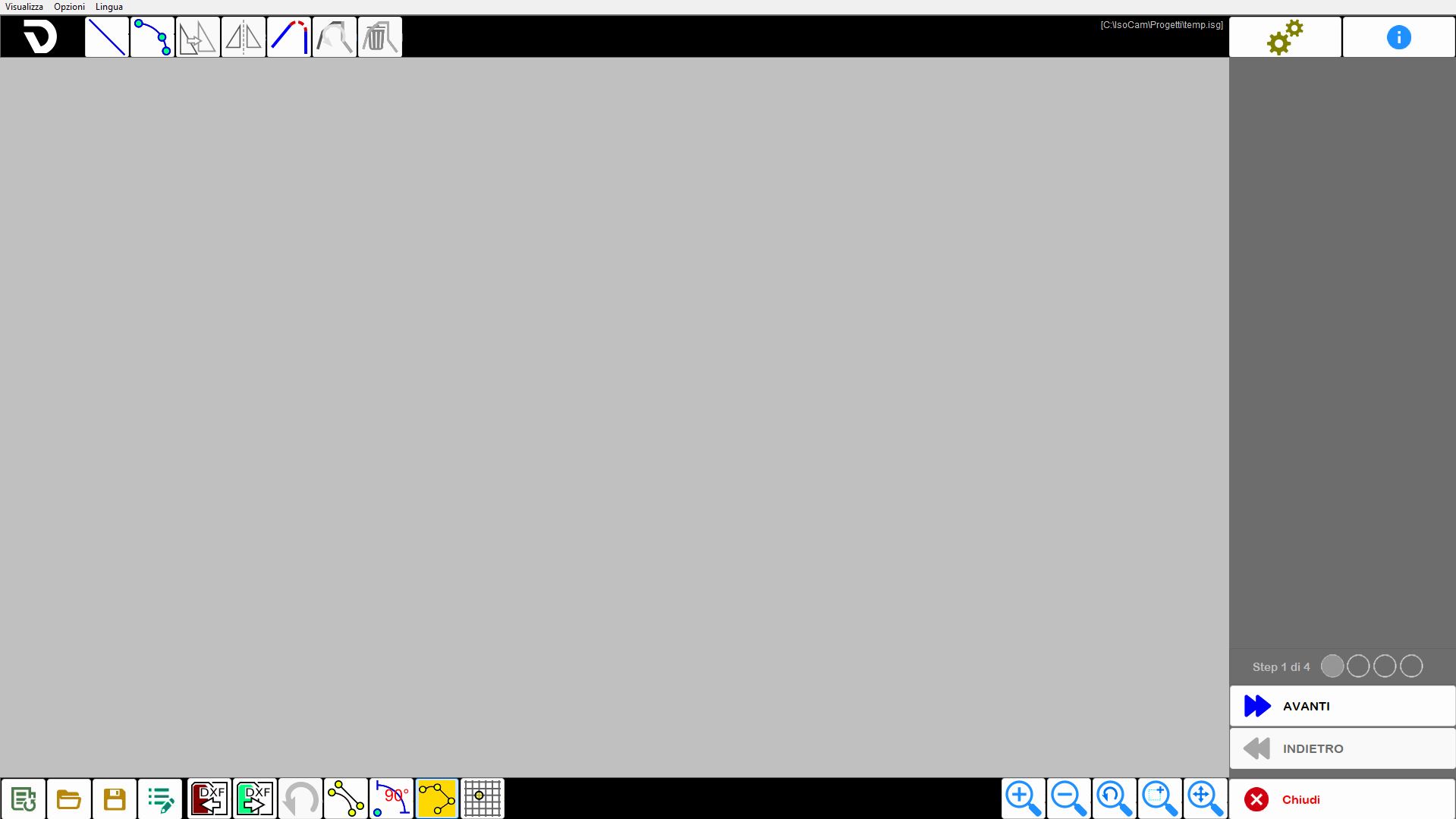Open the Lingua menu
The height and width of the screenshot is (819, 1456).
pos(109,7)
